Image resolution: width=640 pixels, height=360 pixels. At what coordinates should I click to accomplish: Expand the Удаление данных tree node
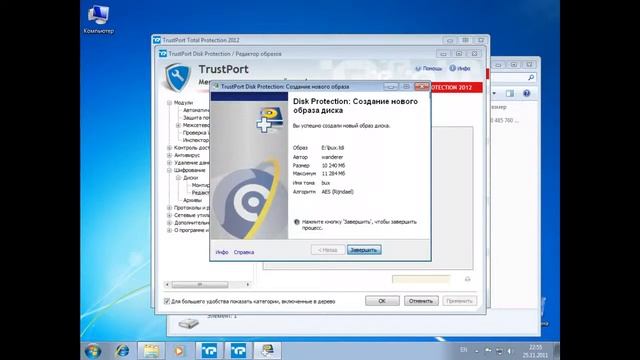[x=169, y=162]
